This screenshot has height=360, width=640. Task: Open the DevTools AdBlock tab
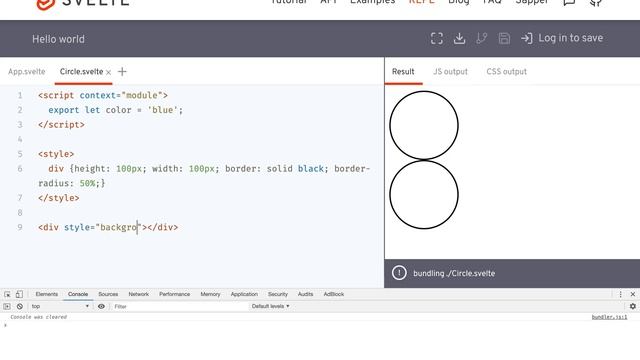[334, 294]
